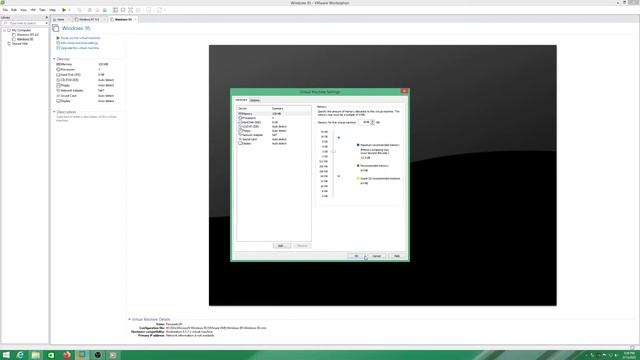Select Windows NT 4.0 in the library tree
The width and height of the screenshot is (640, 360).
coord(28,35)
